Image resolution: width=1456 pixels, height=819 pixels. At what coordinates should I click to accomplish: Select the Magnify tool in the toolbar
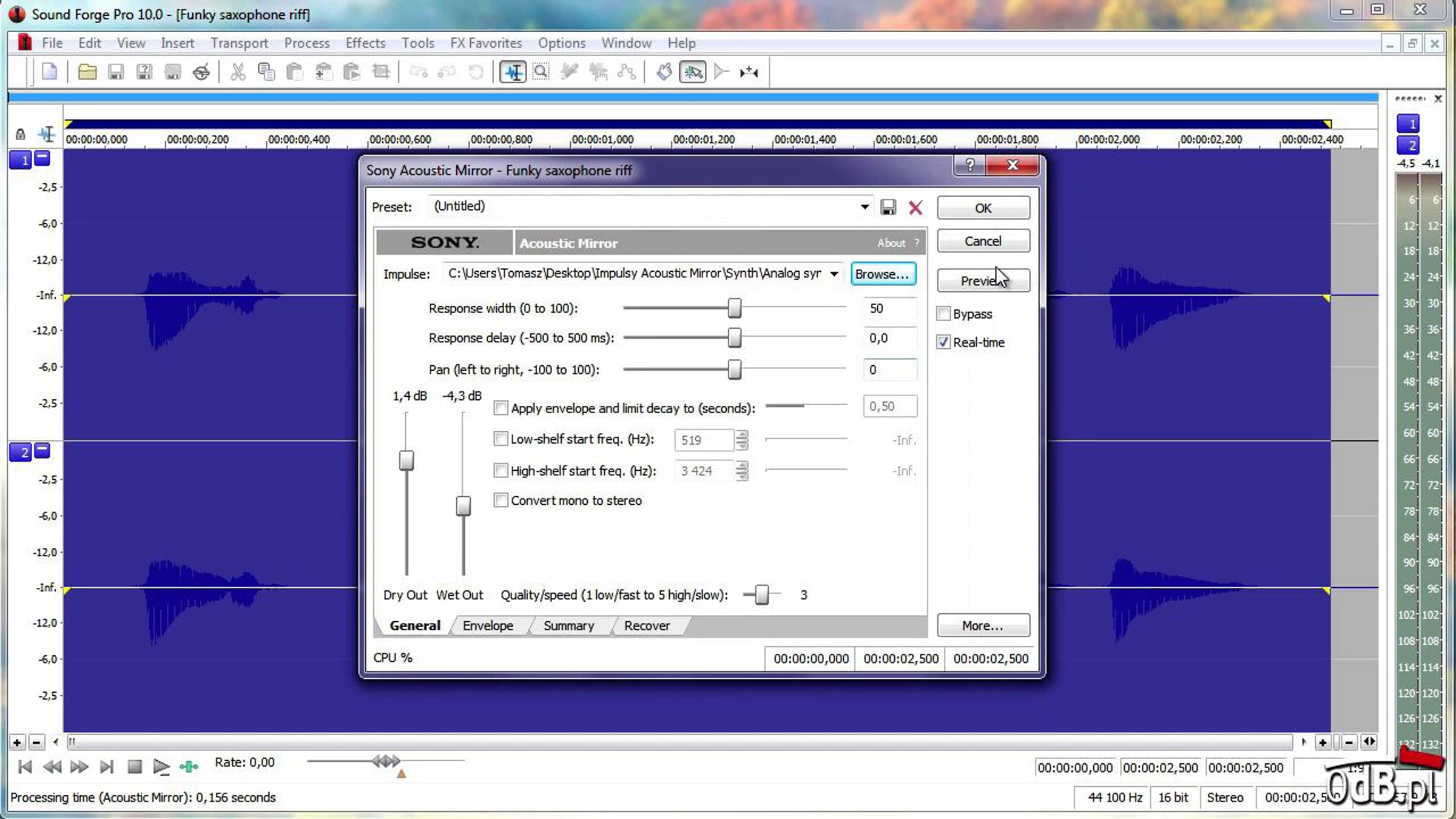(541, 72)
